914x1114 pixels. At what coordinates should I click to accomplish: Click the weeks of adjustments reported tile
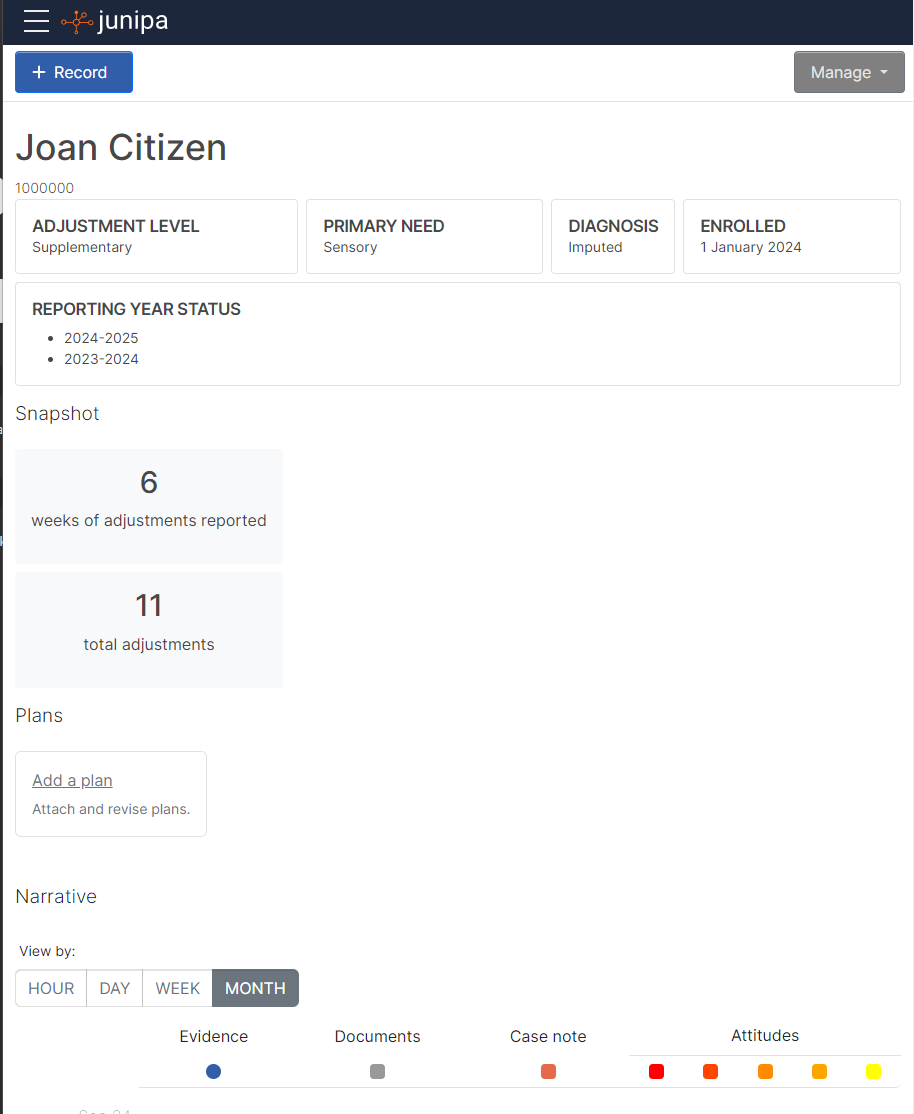[149, 506]
